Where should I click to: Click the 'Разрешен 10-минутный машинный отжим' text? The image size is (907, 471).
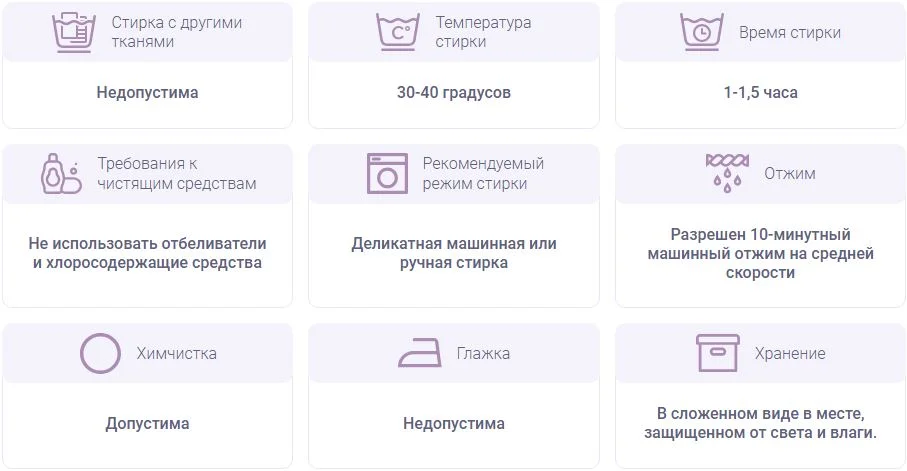(760, 244)
